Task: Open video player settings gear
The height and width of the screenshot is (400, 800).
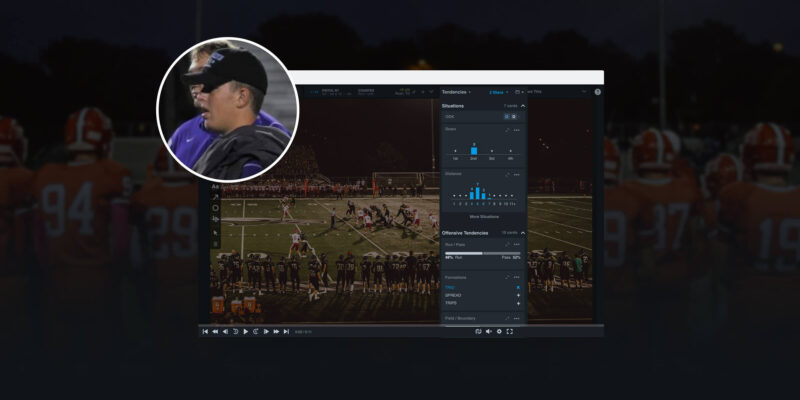Action: pyautogui.click(x=499, y=331)
